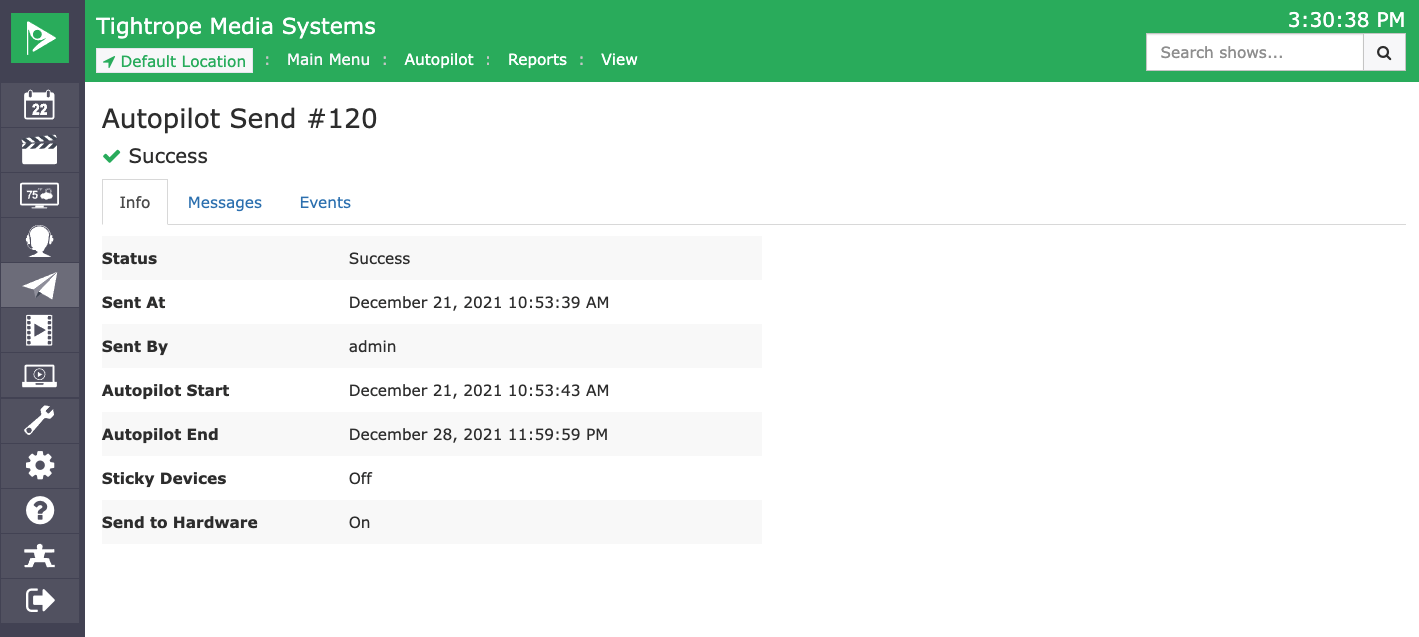Click the accessibility figure icon in sidebar
Image resolution: width=1419 pixels, height=637 pixels.
[x=40, y=556]
